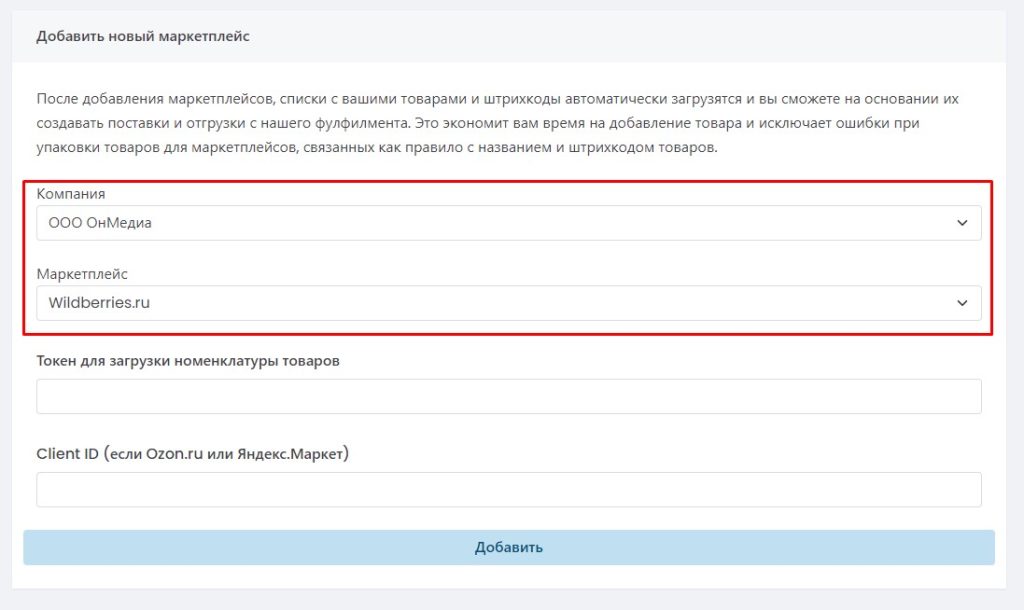
Task: Click the chevron arrow in Маркетплейс field
Action: point(962,303)
